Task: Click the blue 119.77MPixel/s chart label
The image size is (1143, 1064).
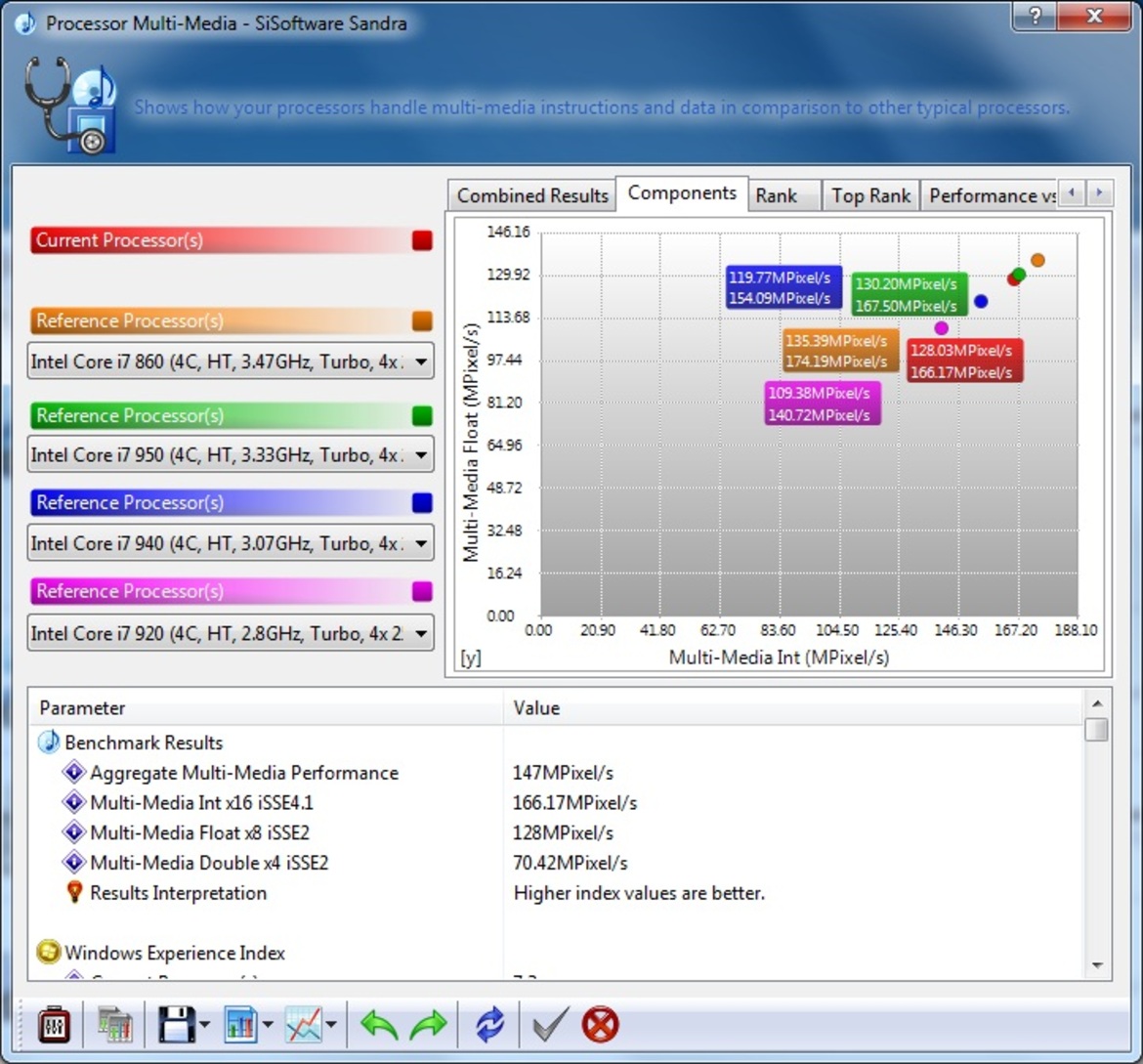Action: 783,287
